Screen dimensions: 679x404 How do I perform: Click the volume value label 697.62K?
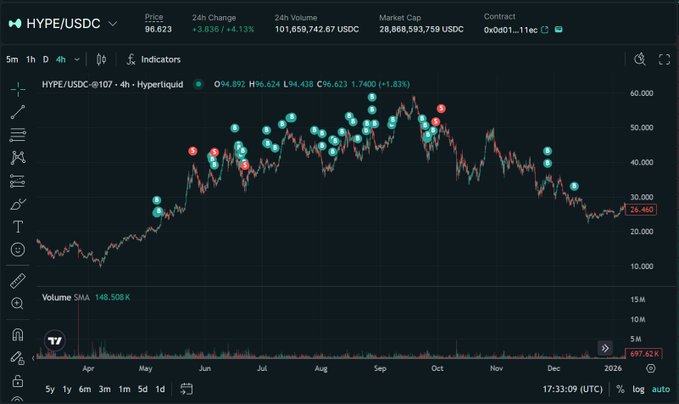[x=644, y=354]
